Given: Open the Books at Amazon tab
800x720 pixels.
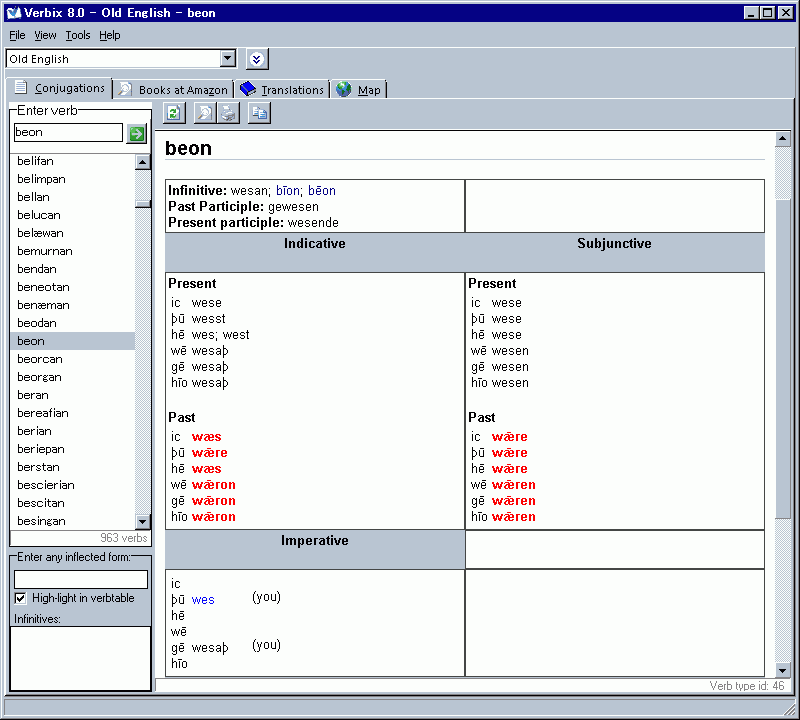Looking at the screenshot, I should coord(173,90).
